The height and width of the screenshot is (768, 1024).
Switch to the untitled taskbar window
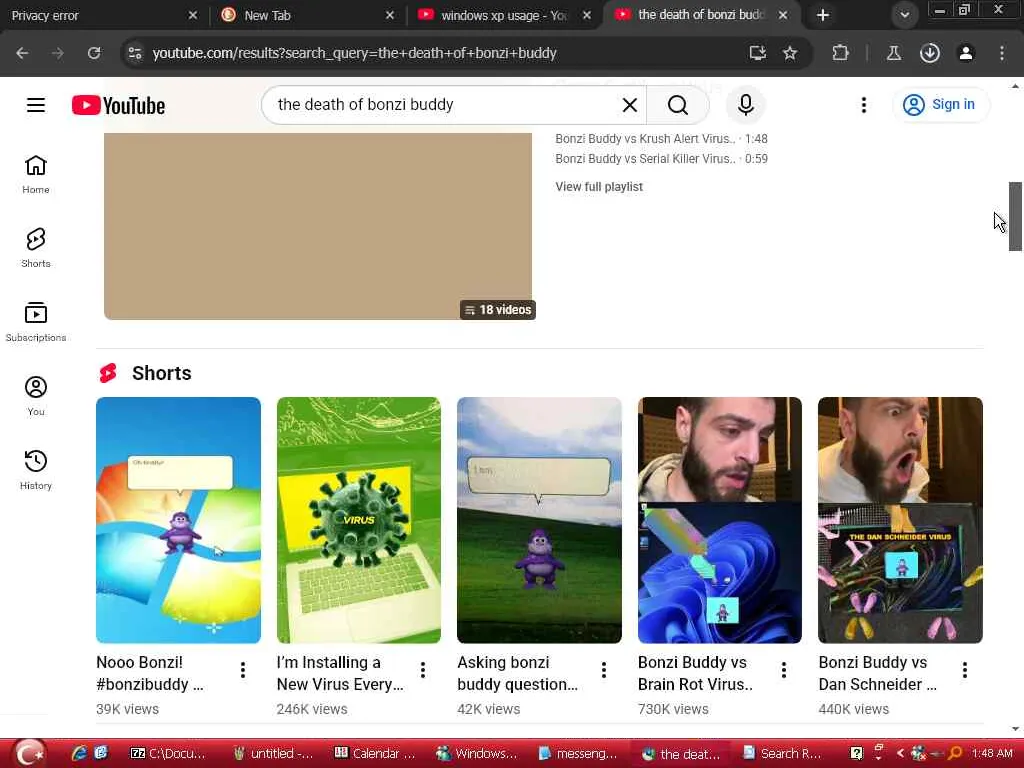[x=274, y=754]
